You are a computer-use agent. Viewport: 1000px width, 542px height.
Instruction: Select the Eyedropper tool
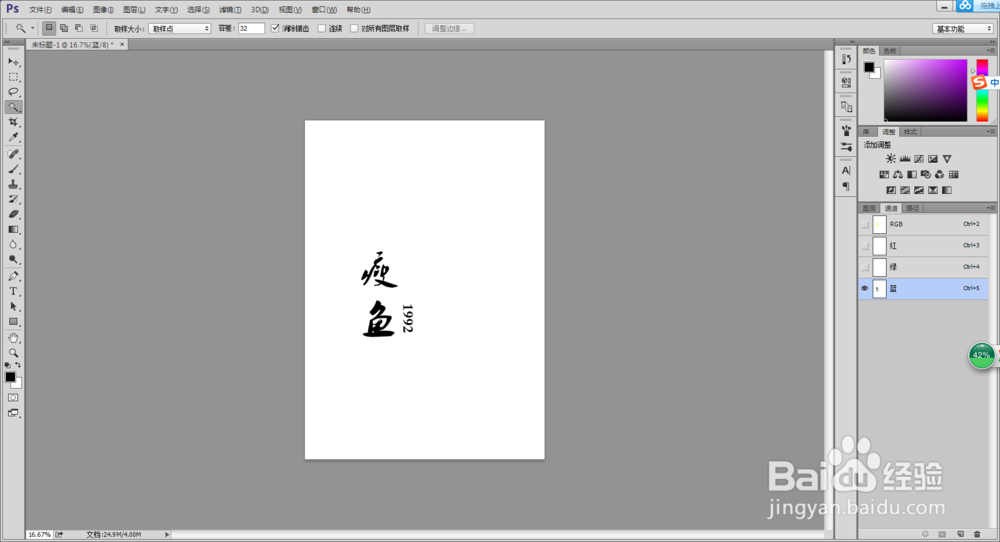[x=13, y=137]
